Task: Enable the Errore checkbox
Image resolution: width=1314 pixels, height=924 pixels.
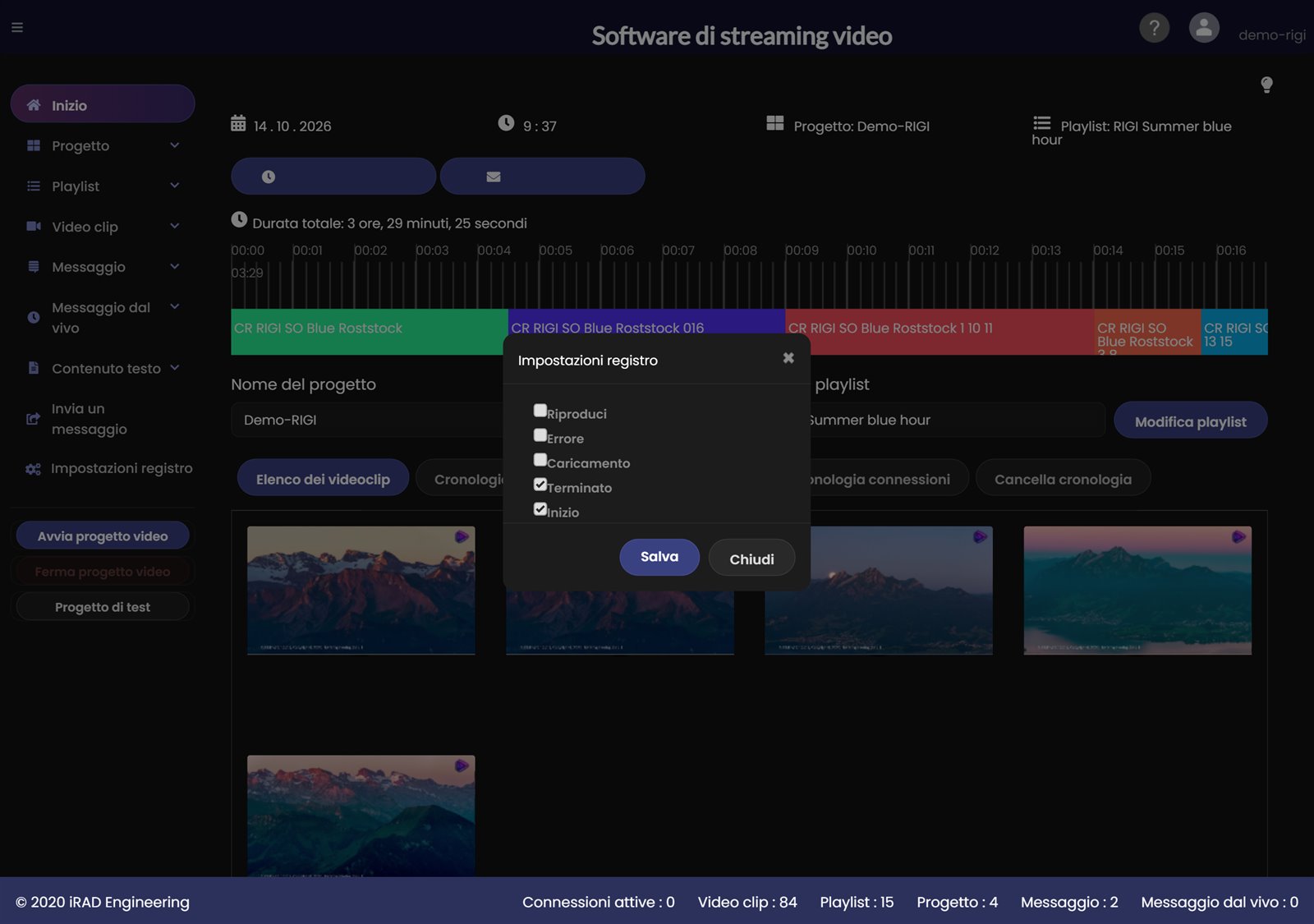Action: tap(540, 435)
